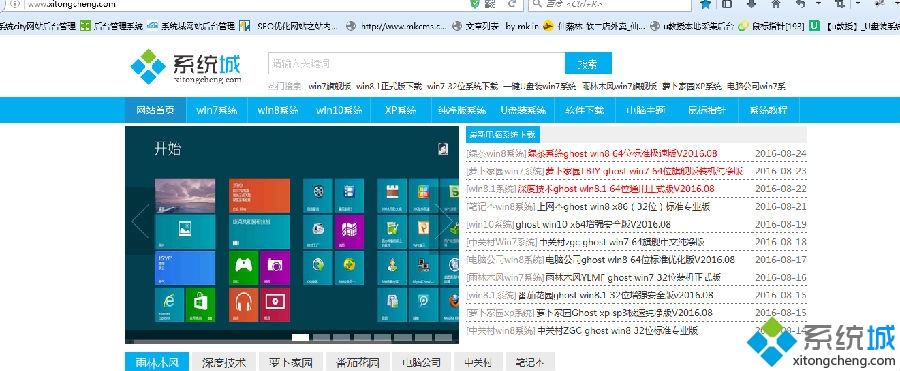Click hot search link win8.1正式版下载
900x371 pixels.
click(389, 87)
